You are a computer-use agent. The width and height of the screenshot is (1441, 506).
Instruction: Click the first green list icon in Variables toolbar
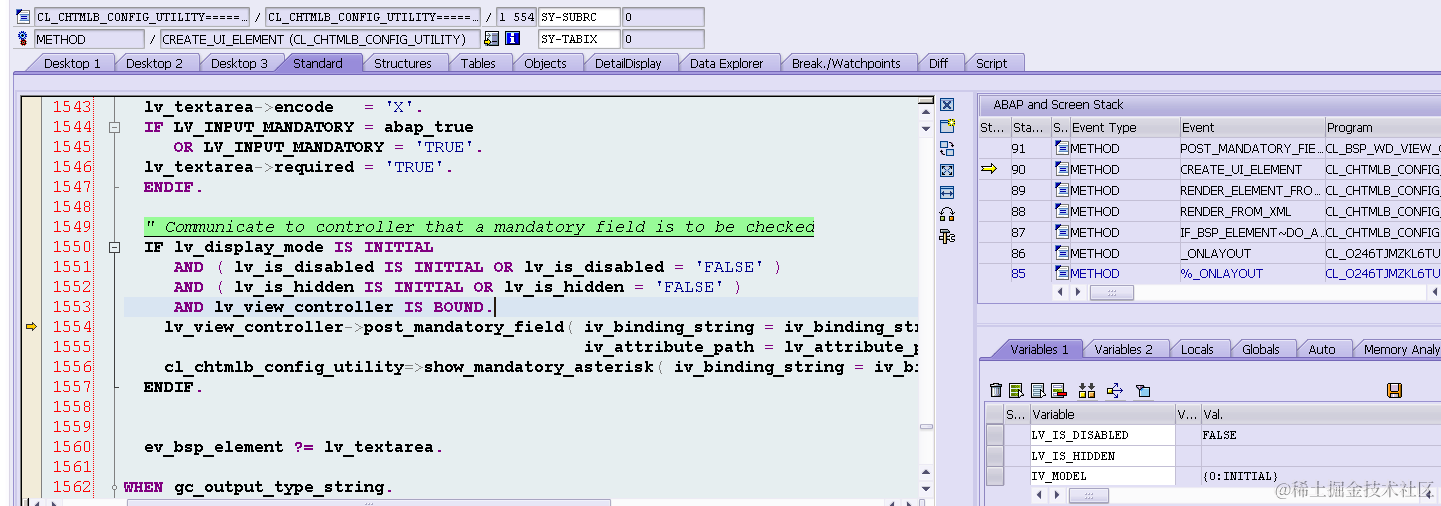1016,390
